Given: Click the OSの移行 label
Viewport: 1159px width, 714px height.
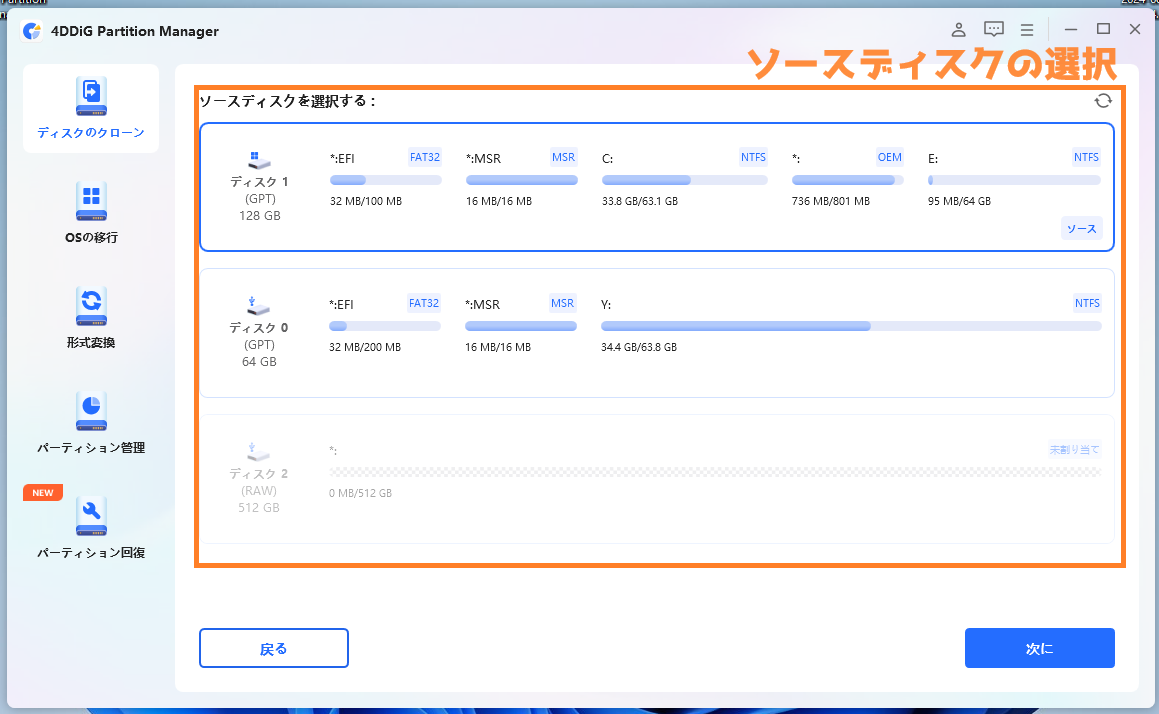Looking at the screenshot, I should [x=91, y=238].
